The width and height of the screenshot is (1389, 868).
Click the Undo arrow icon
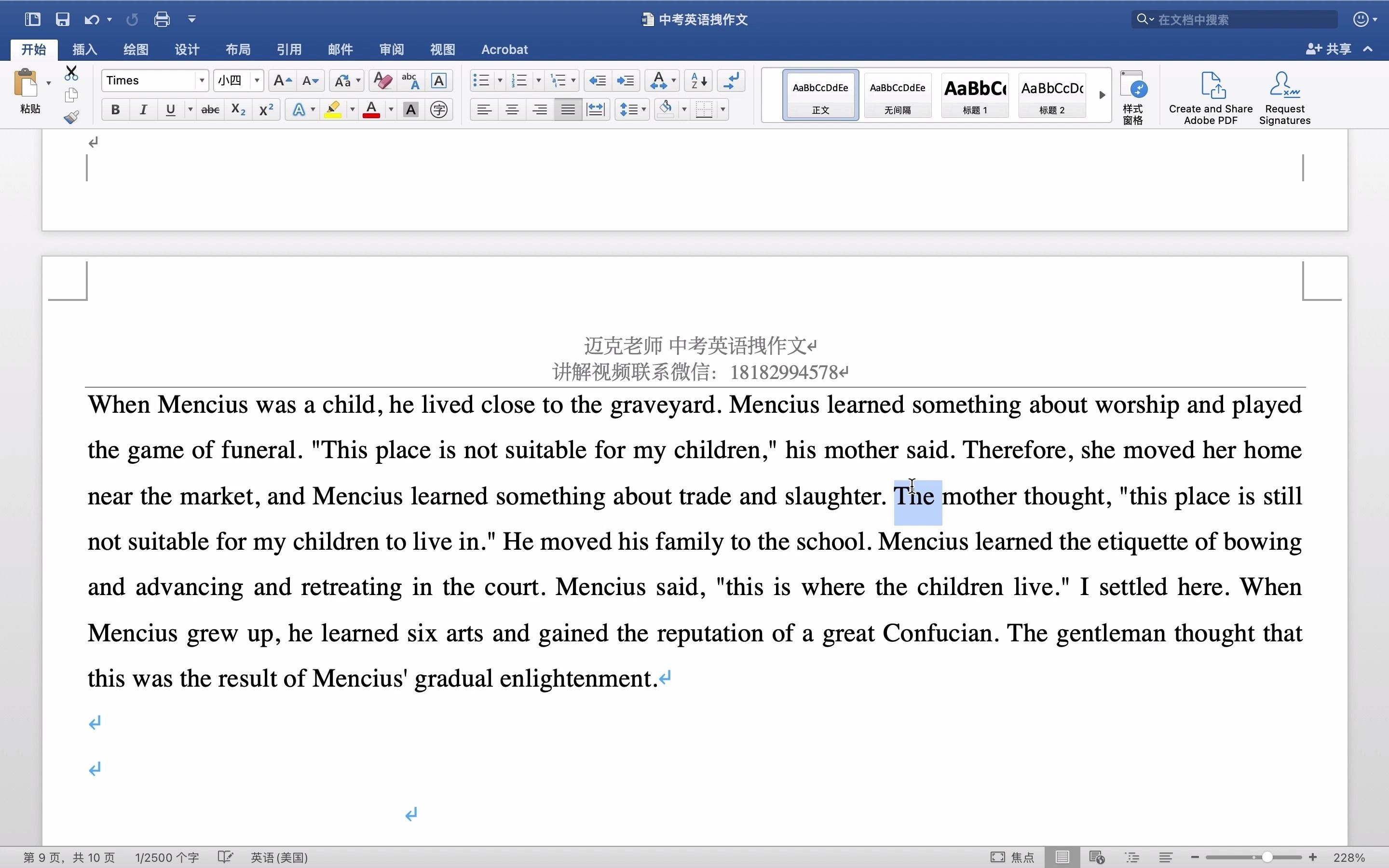[91, 19]
